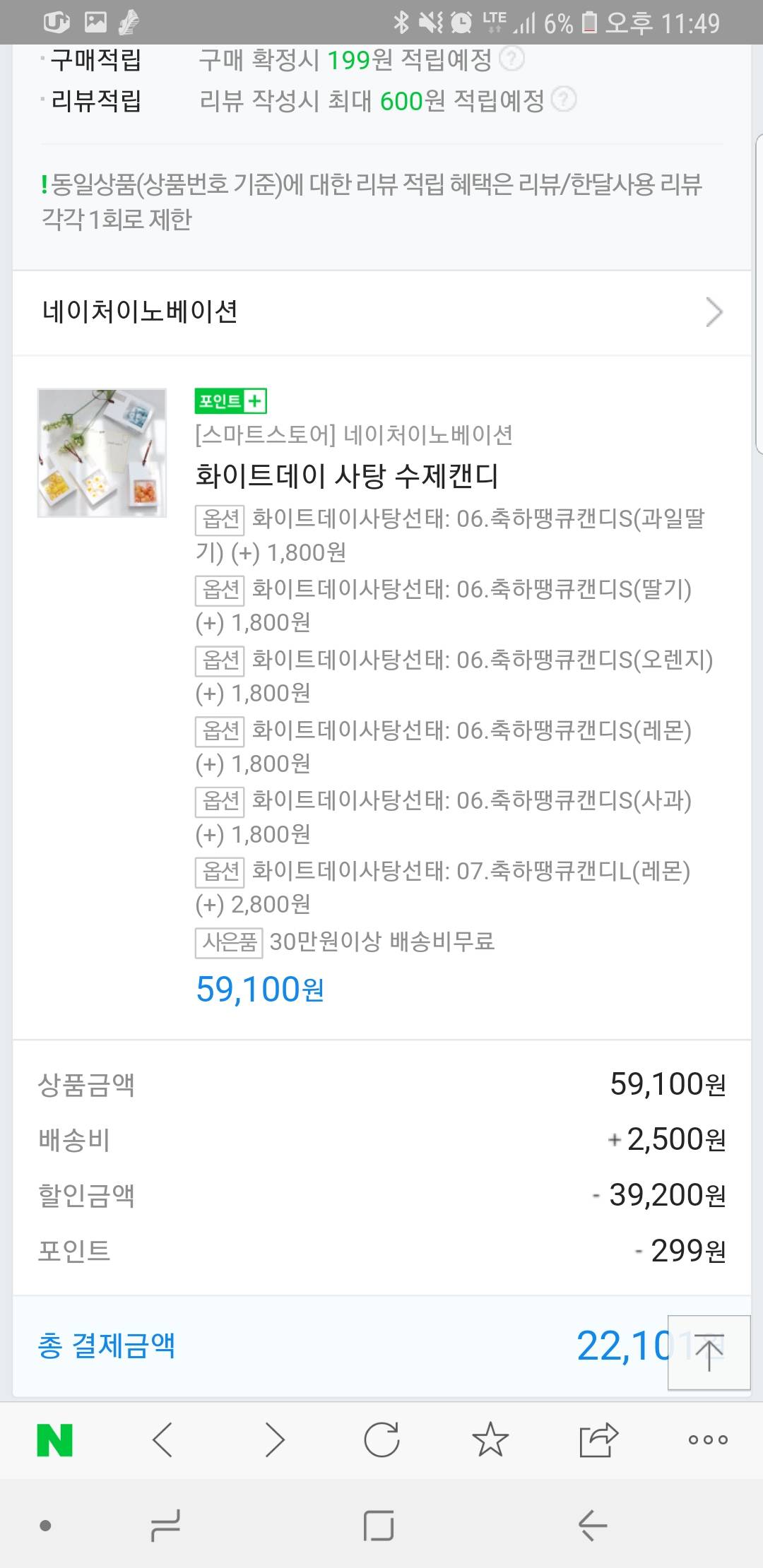Image resolution: width=763 pixels, height=1568 pixels.
Task: Go forward with the browser forward arrow
Action: (274, 1440)
